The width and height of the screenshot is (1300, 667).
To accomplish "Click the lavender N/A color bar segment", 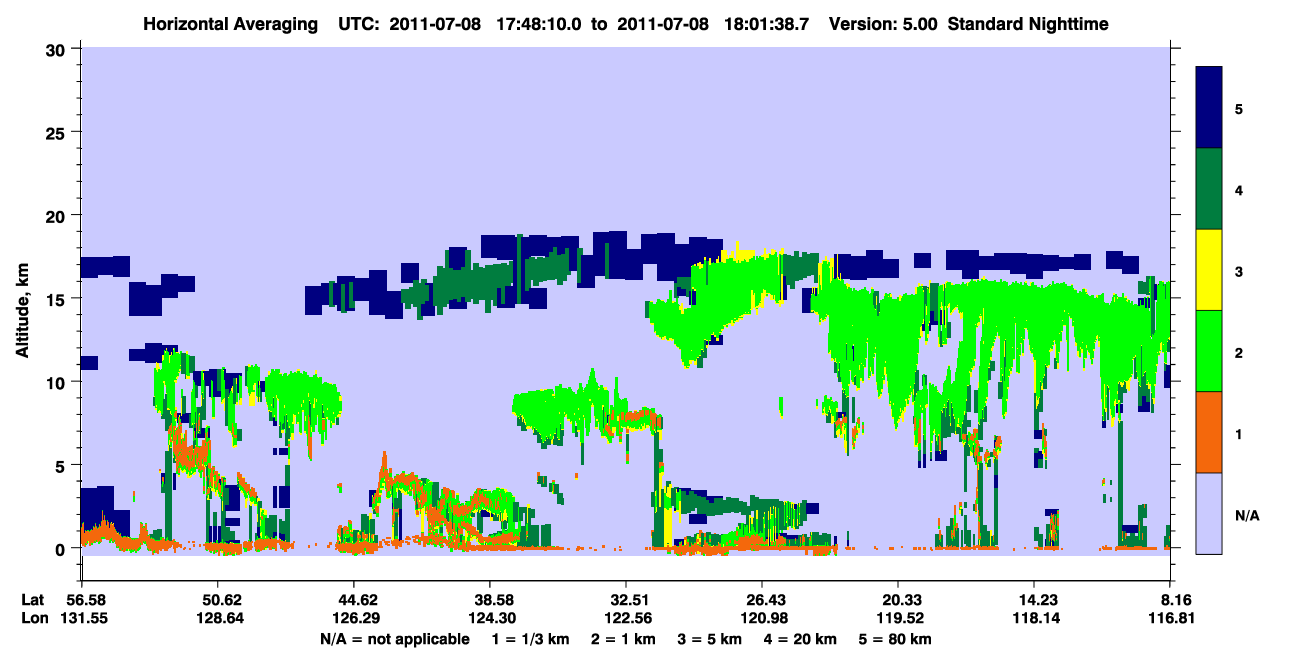I will pos(1209,513).
